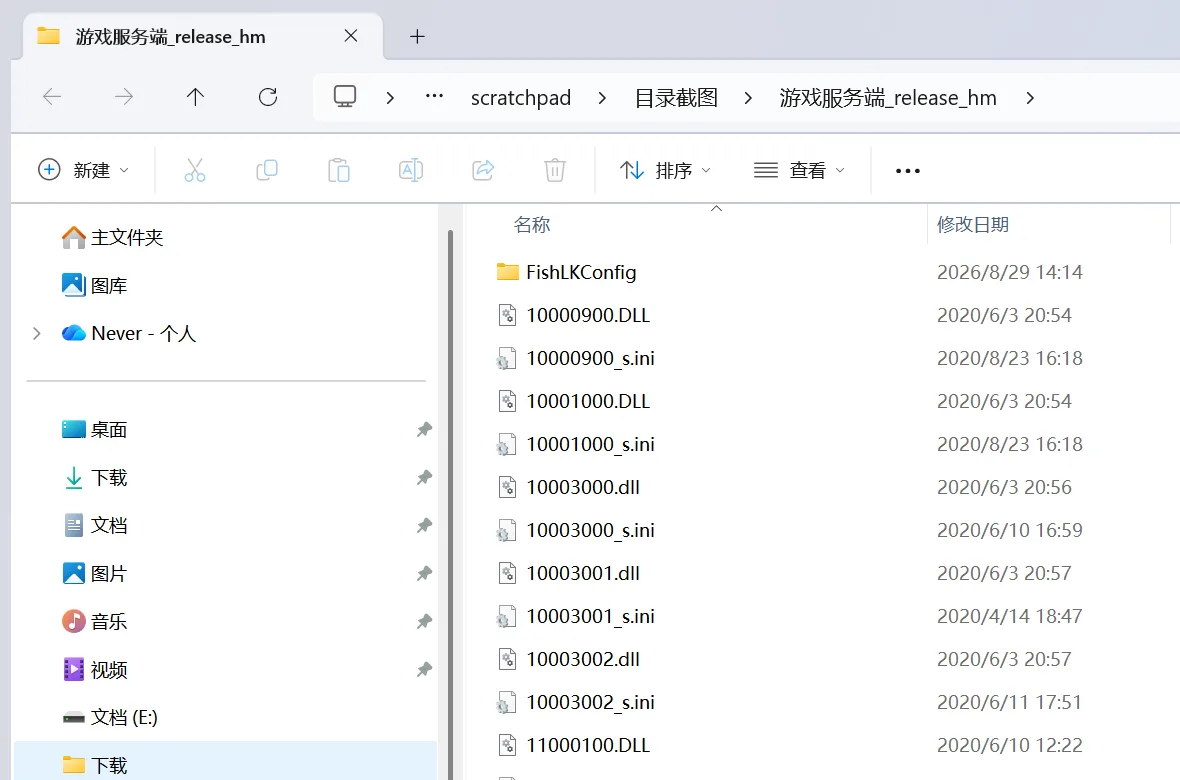Open the 查看 view options dropdown
Image resolution: width=1180 pixels, height=780 pixels.
click(x=798, y=170)
